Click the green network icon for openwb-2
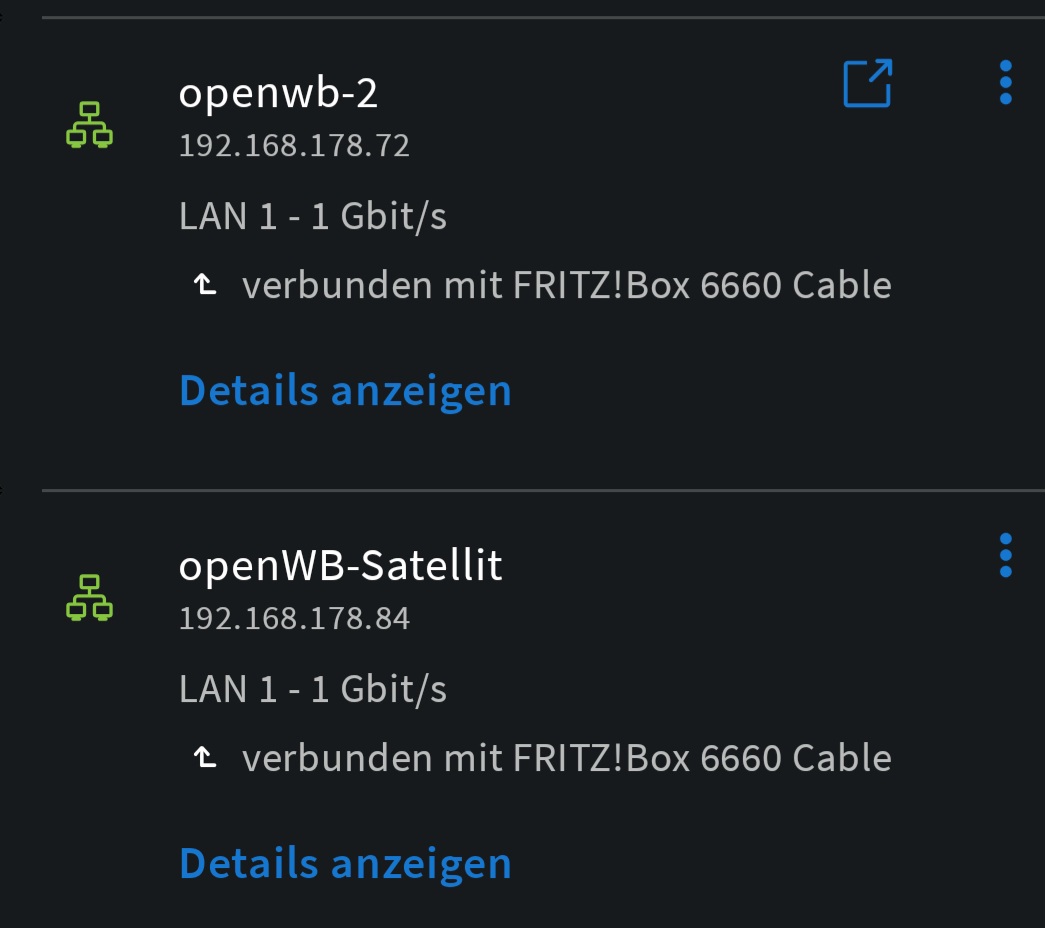The image size is (1045, 928). coord(91,126)
